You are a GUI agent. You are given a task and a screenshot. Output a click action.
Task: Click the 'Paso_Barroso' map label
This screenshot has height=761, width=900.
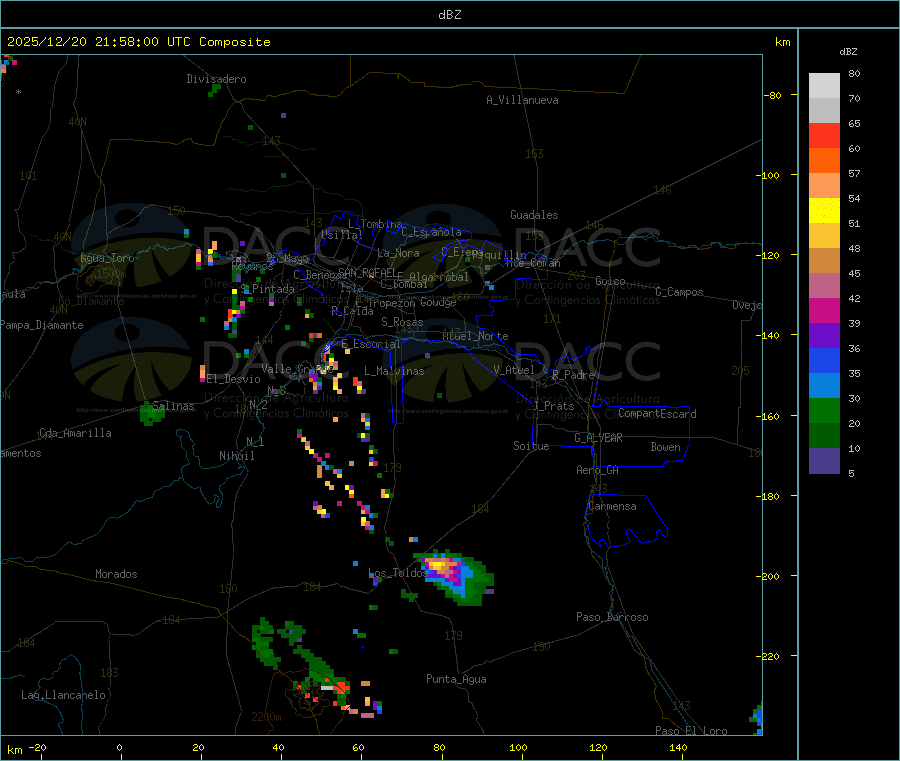(612, 617)
